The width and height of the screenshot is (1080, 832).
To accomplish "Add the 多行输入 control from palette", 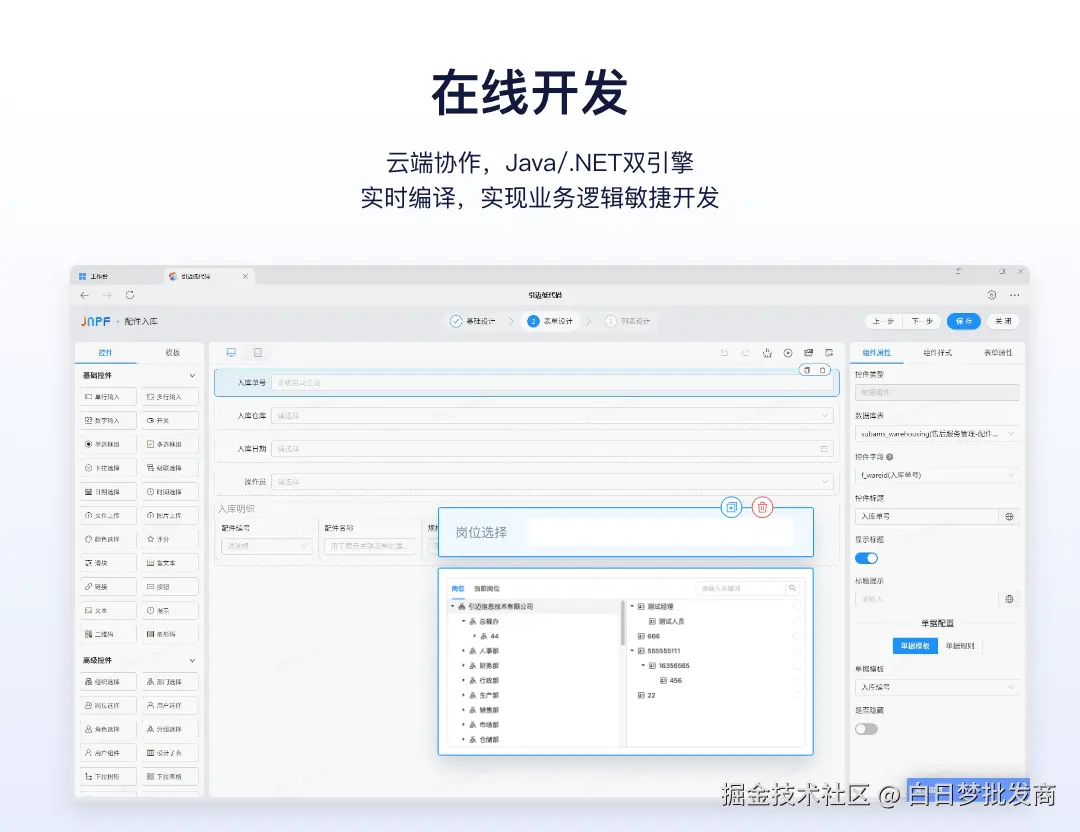I will click(x=170, y=397).
